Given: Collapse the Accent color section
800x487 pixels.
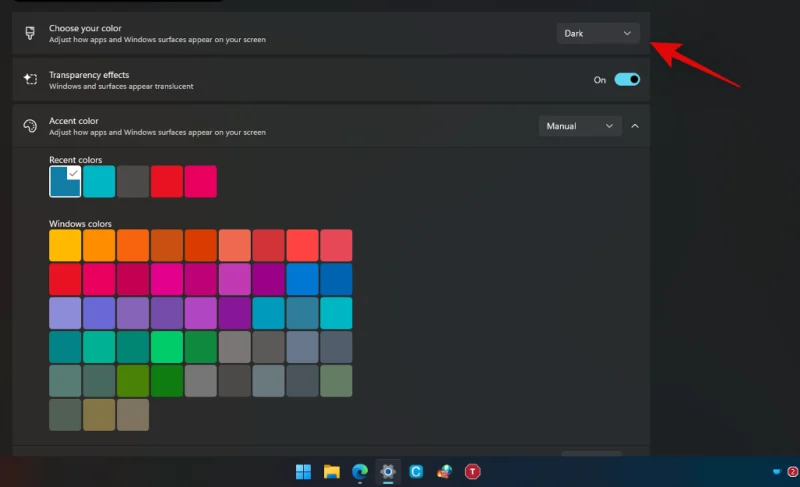Looking at the screenshot, I should coord(635,126).
